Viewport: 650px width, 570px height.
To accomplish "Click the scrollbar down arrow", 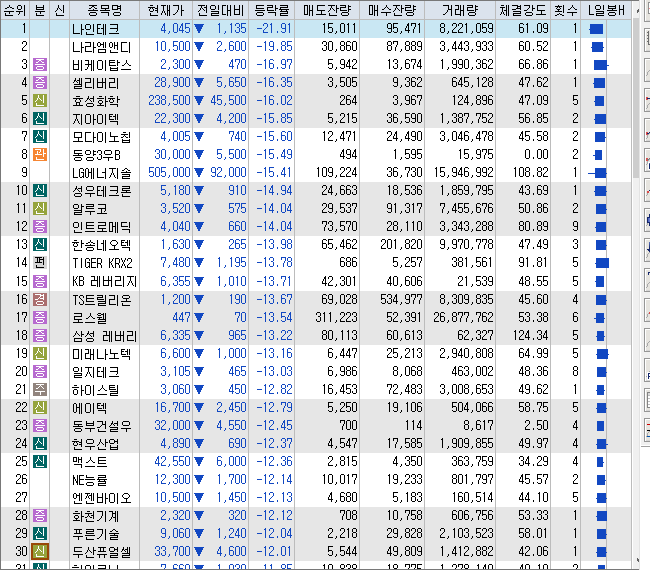I will tap(638, 562).
